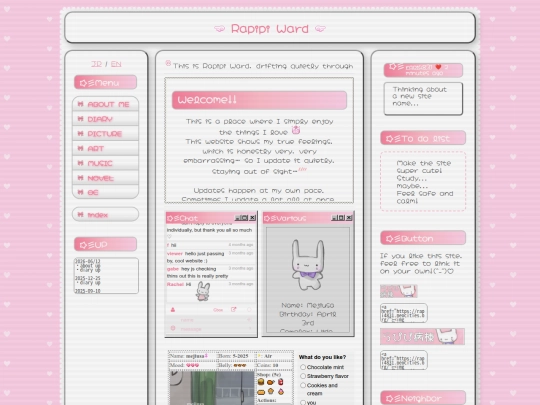Switch language to EN
Screen dimensions: 540x405
click(116, 64)
